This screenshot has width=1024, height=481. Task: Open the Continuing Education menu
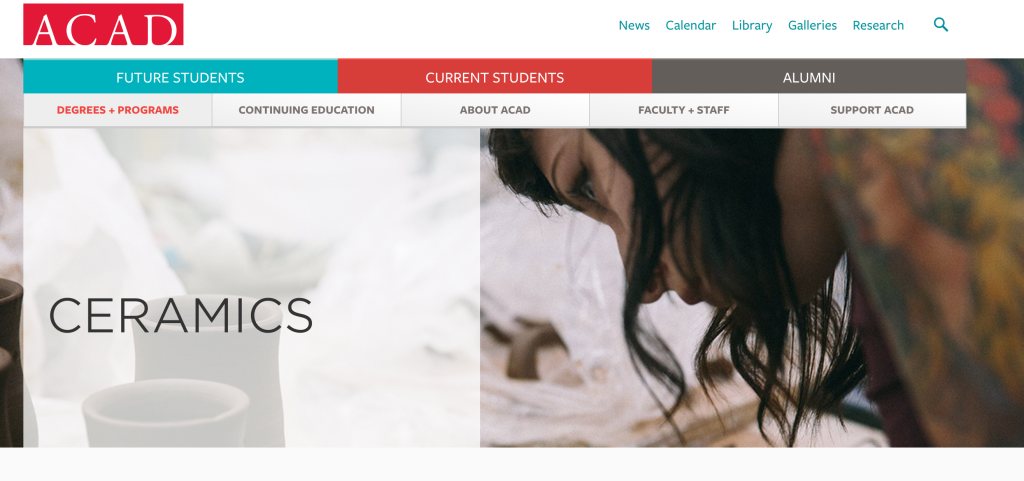tap(306, 110)
